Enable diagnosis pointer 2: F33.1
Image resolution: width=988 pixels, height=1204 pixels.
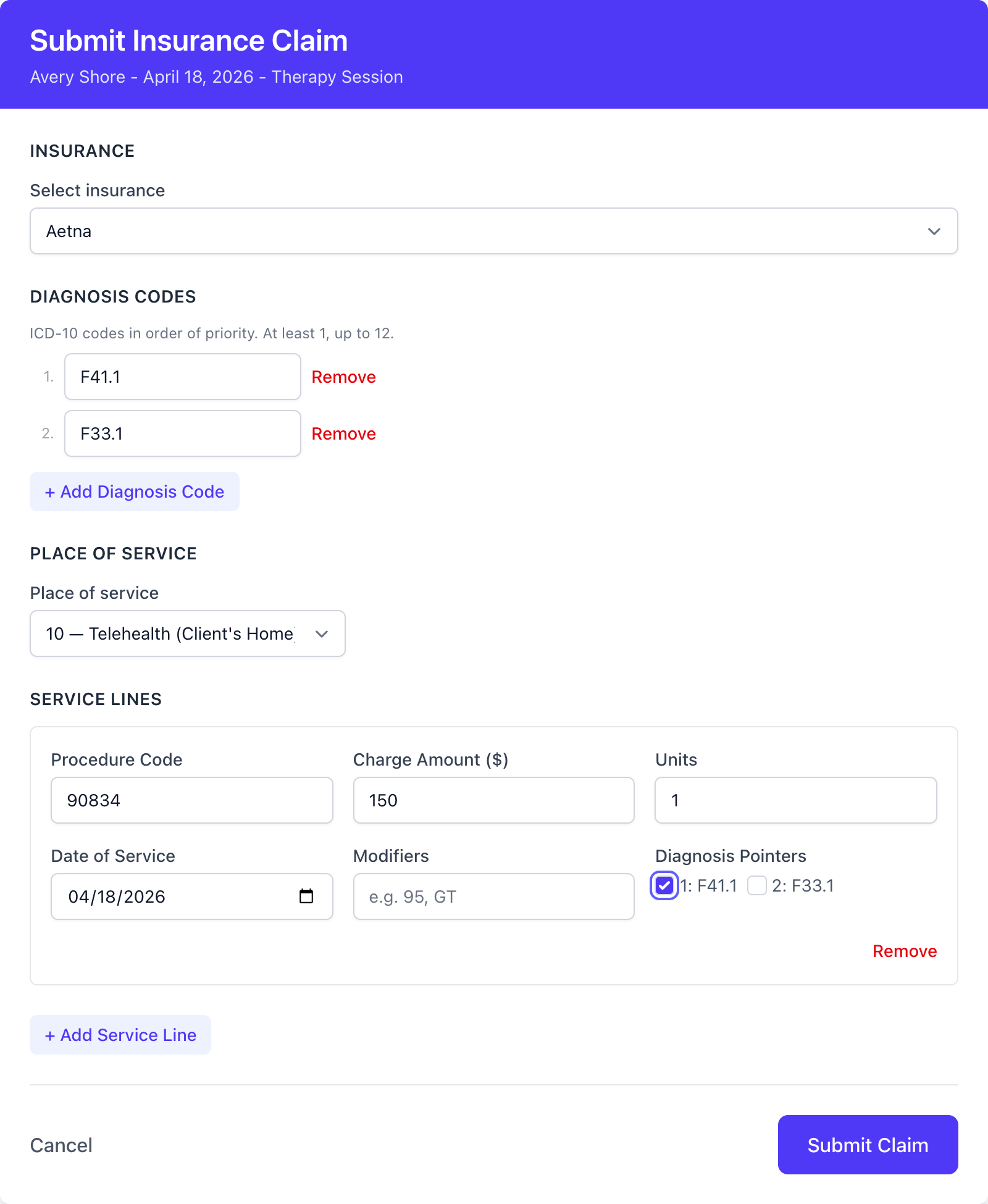(756, 885)
